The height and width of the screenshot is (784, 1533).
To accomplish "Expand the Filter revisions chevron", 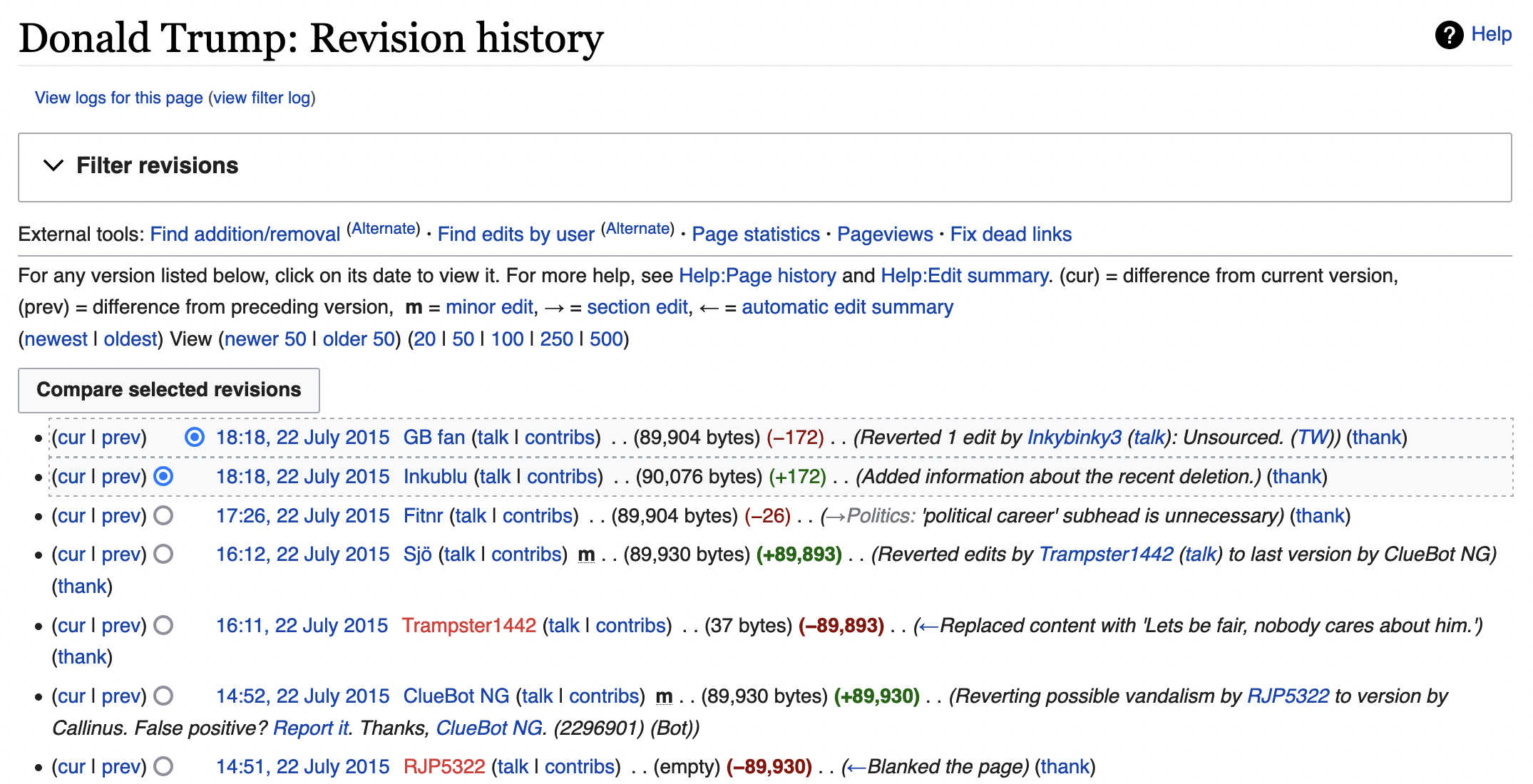I will (53, 165).
